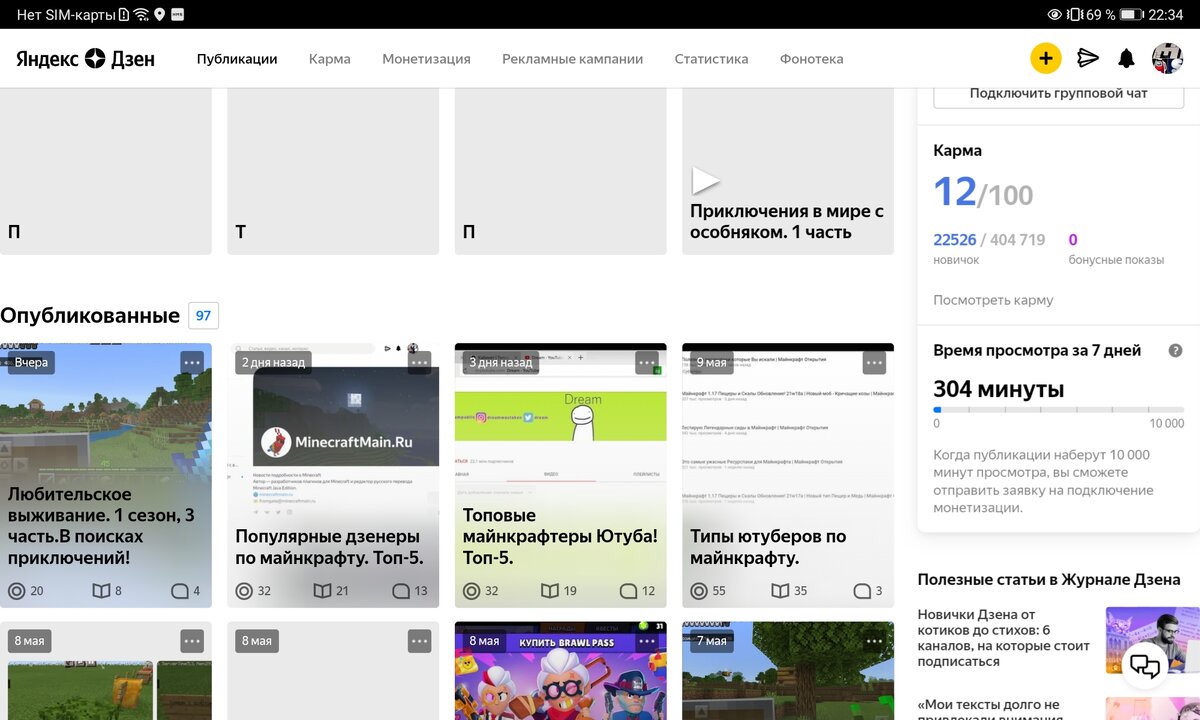Click reads book icon with 19
This screenshot has height=720, width=1200.
pyautogui.click(x=550, y=591)
